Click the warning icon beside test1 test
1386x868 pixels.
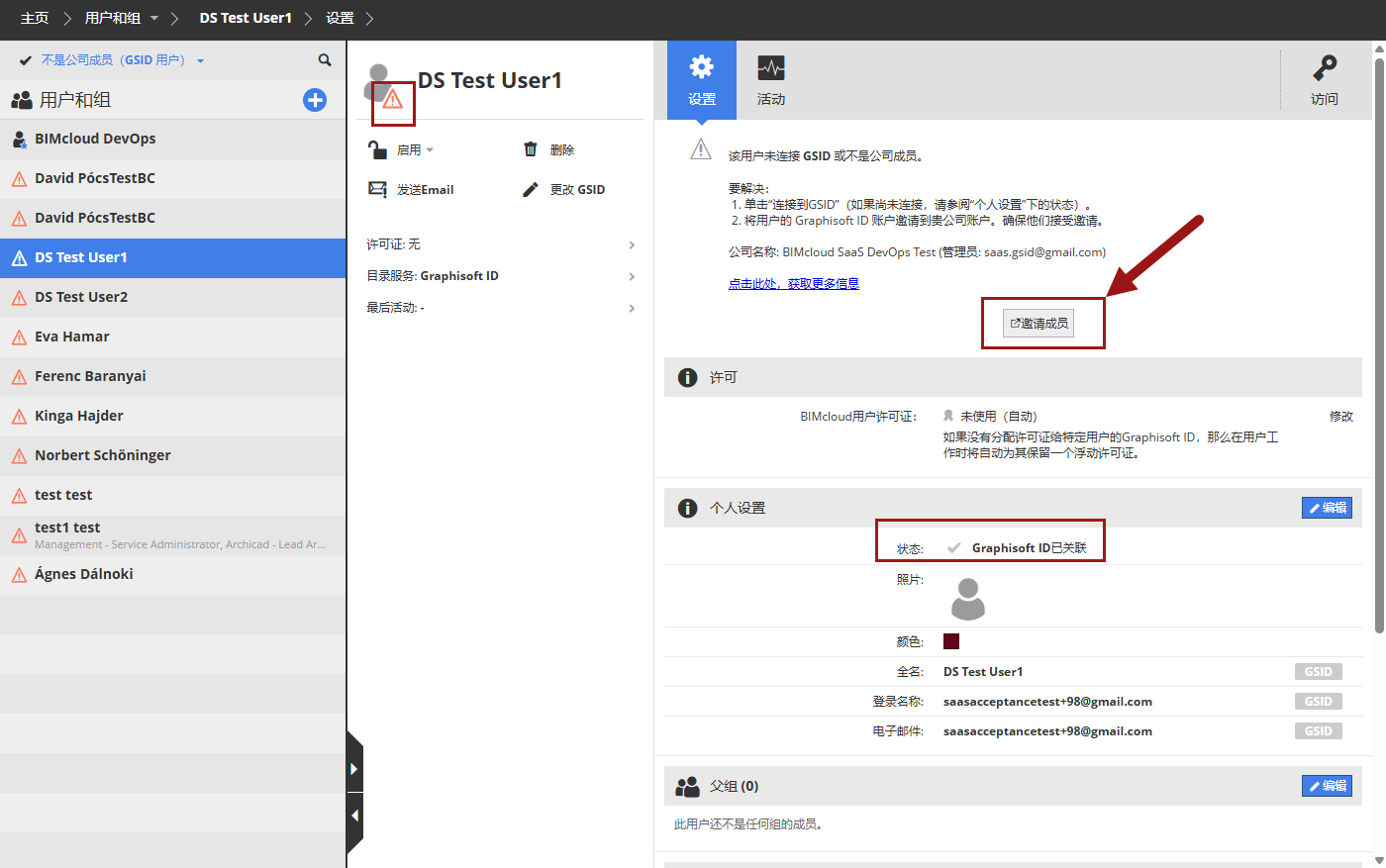tap(19, 535)
